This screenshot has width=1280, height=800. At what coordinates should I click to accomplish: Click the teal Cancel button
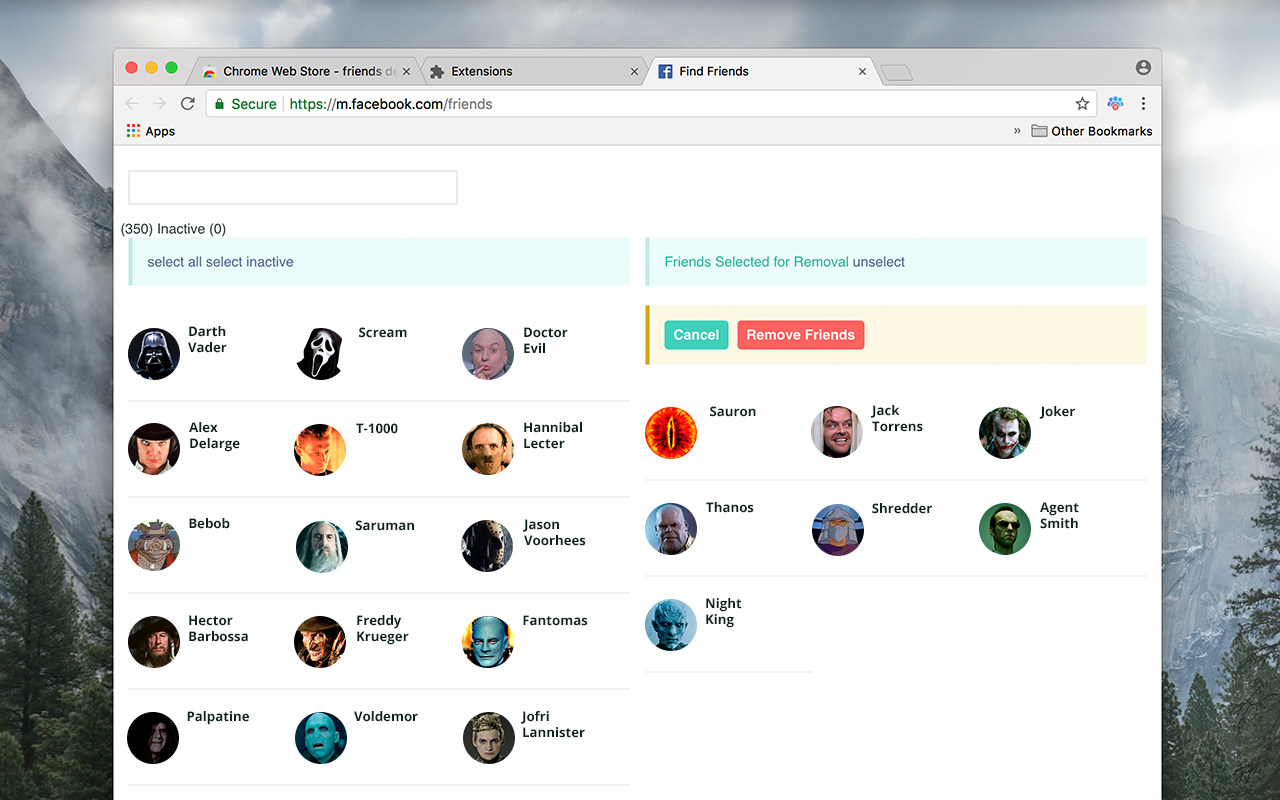696,335
